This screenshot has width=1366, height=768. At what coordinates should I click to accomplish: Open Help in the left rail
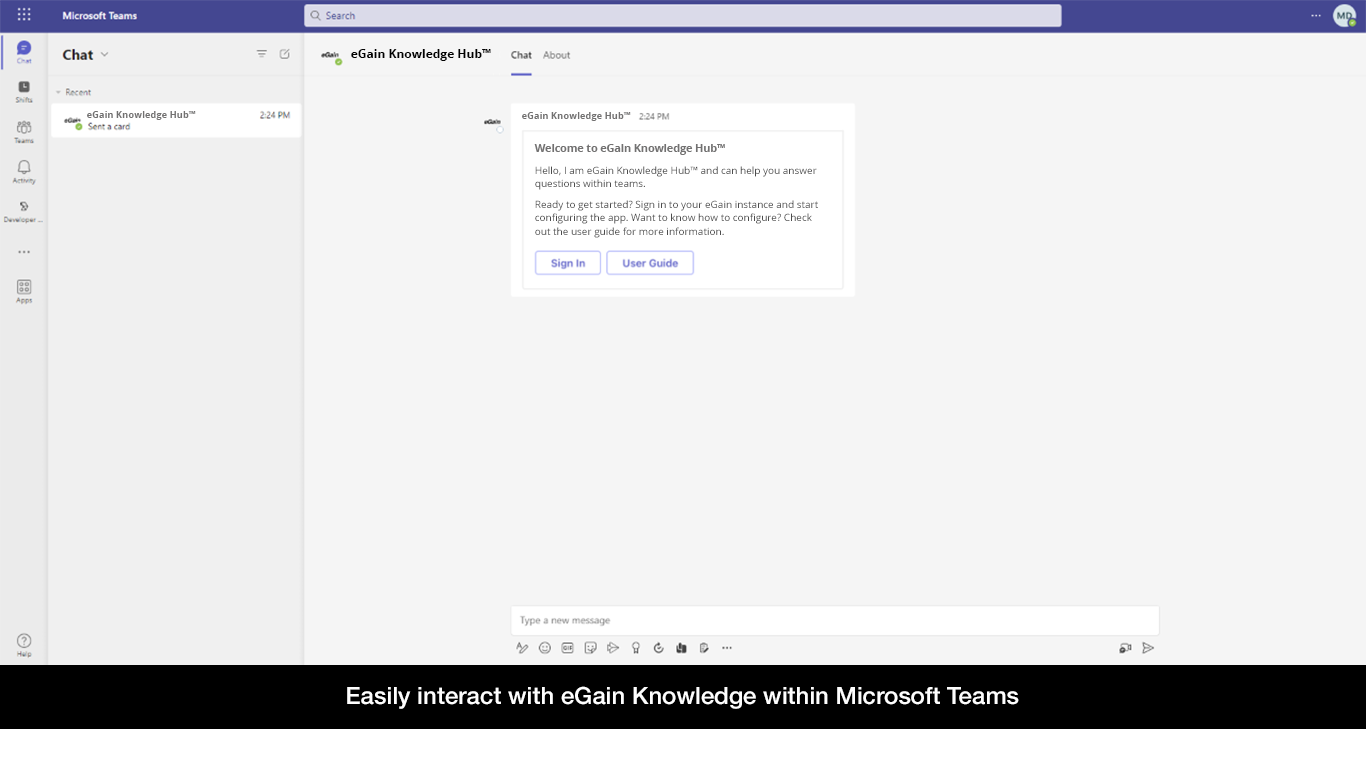click(x=24, y=645)
